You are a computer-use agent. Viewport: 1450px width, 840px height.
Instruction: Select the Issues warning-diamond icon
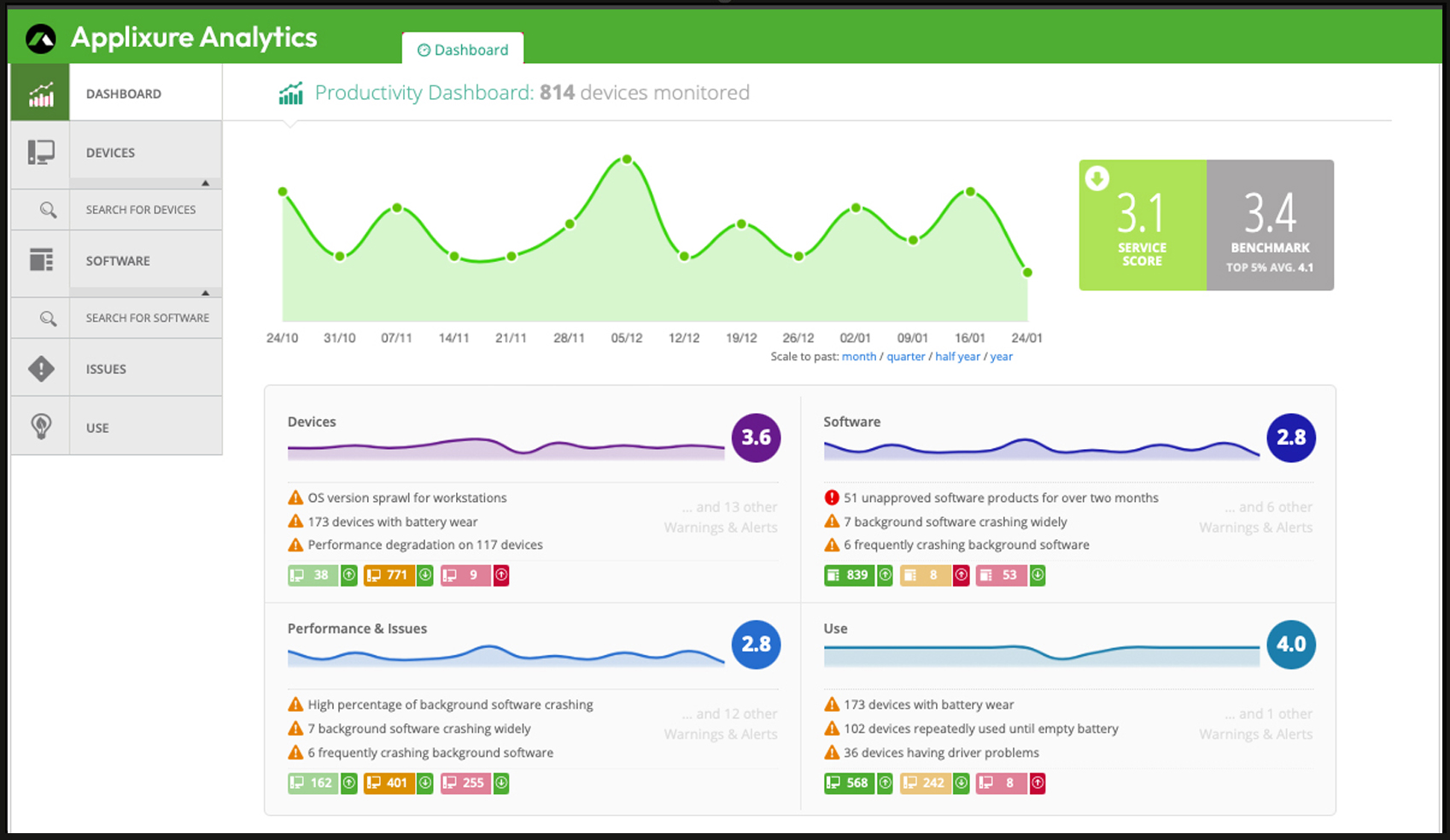click(x=39, y=369)
